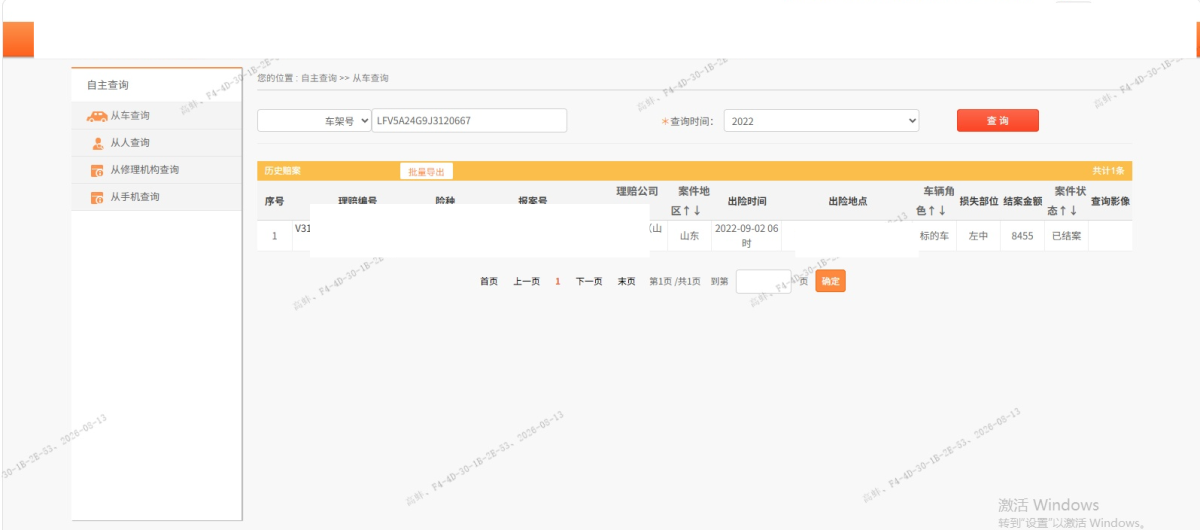The image size is (1200, 530).
Task: Click the red 查询 search button
Action: click(998, 120)
